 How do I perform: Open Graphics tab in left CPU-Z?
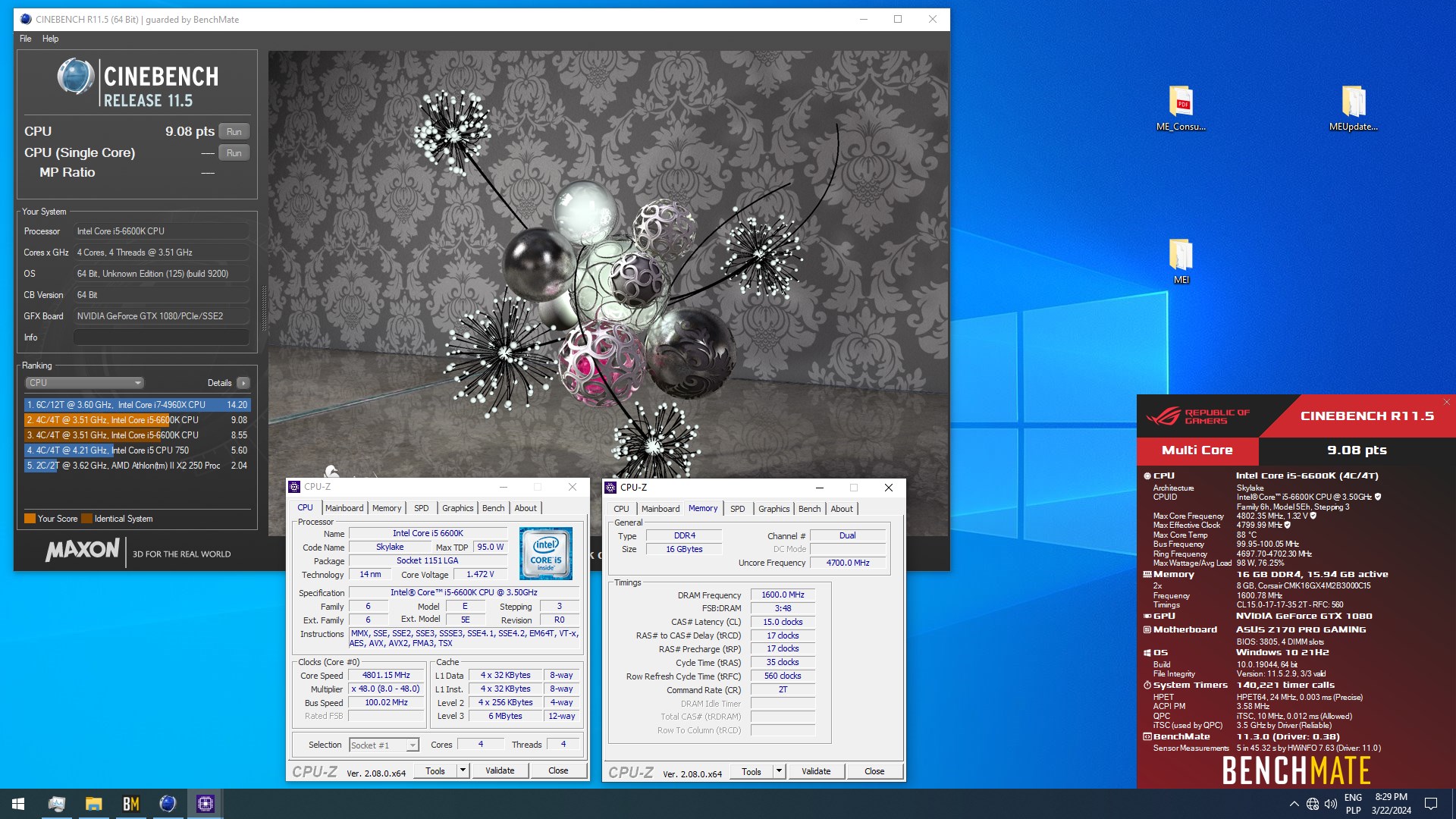coord(457,508)
